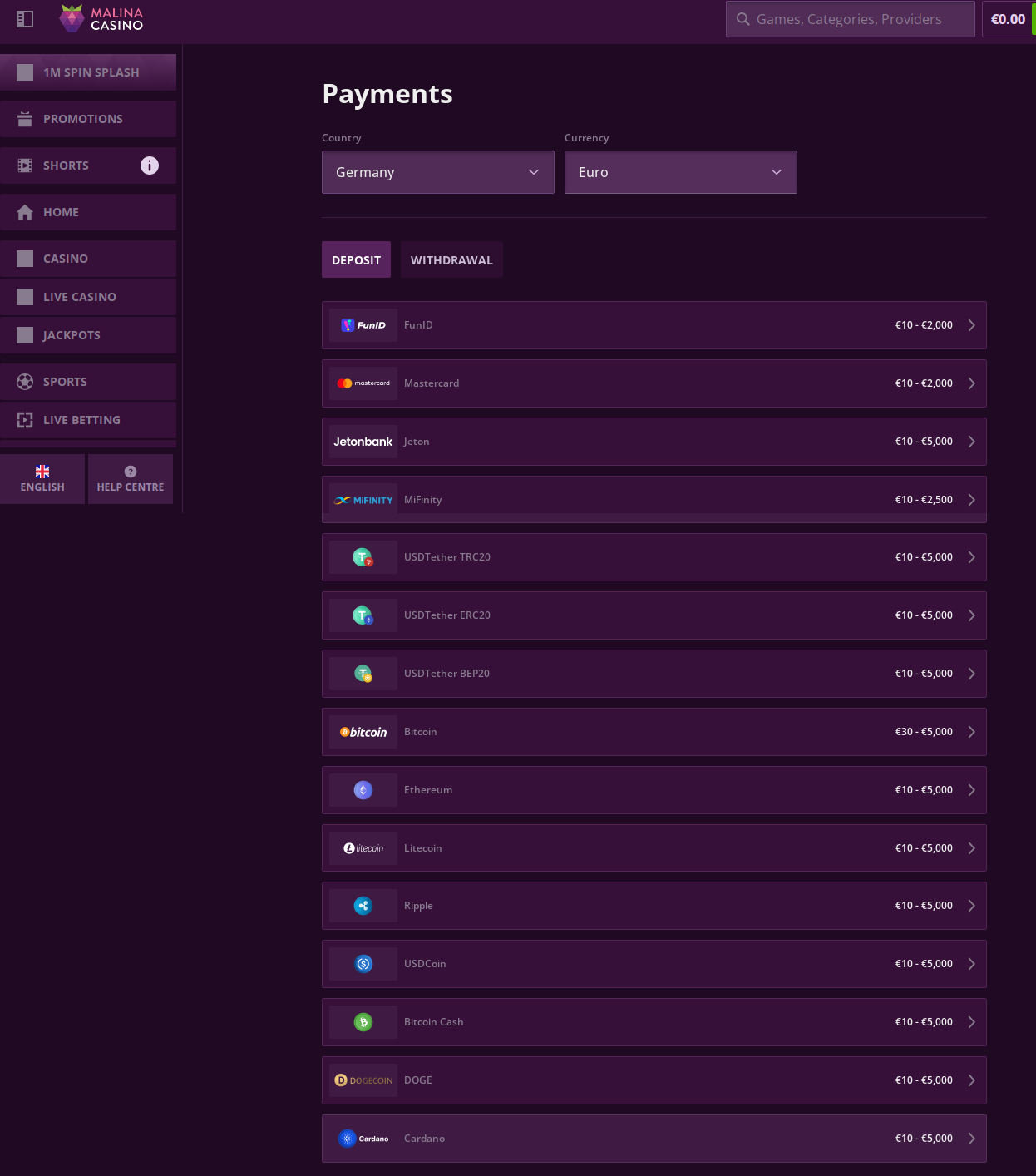Screen dimensions: 1036x1176
Task: Change language via English button
Action: point(42,479)
